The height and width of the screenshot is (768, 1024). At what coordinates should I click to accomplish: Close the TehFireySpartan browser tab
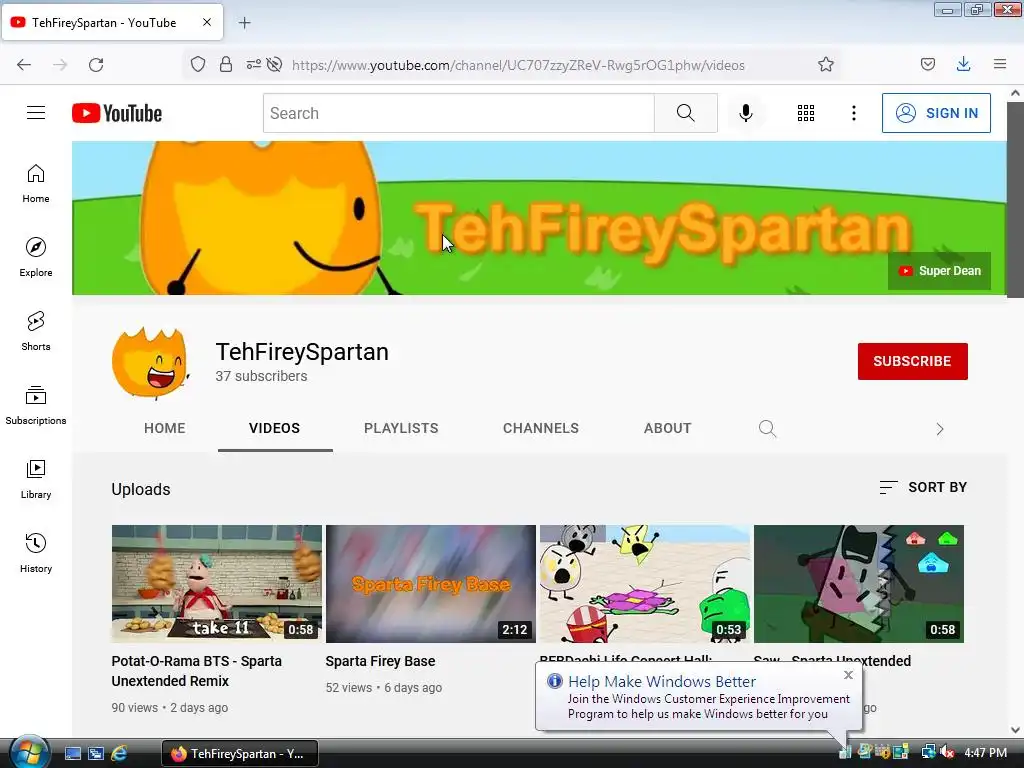(x=207, y=22)
